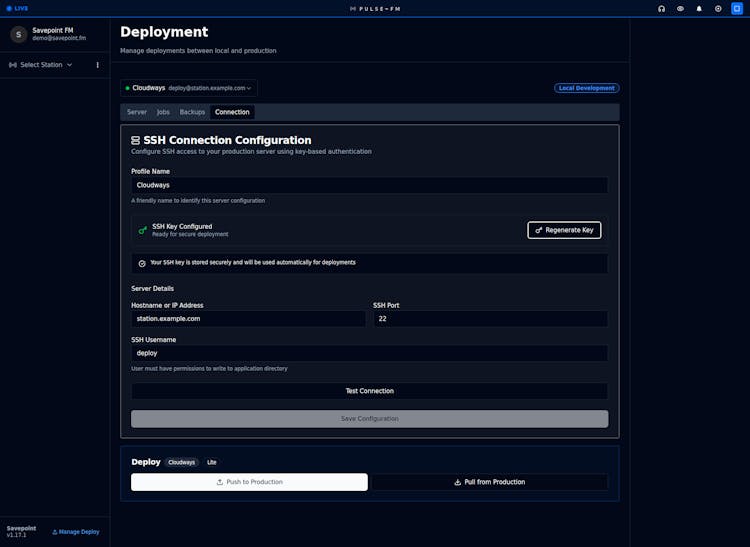Click the Pulse FM logo
750x547 pixels.
point(374,8)
